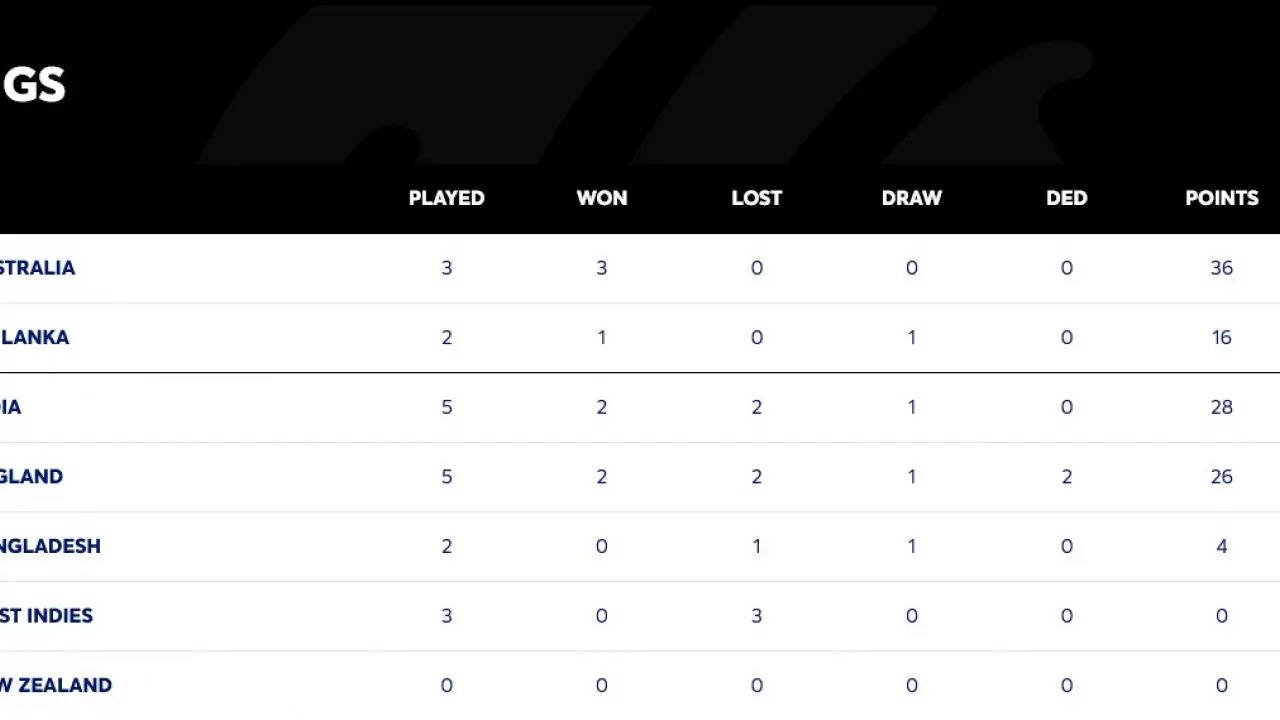Screen dimensions: 1280x720
Task: Open the Australia team link
Action: coord(37,268)
